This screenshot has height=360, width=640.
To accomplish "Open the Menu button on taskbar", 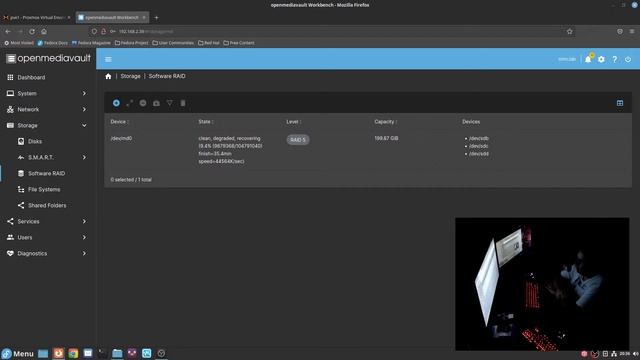I will pyautogui.click(x=18, y=353).
